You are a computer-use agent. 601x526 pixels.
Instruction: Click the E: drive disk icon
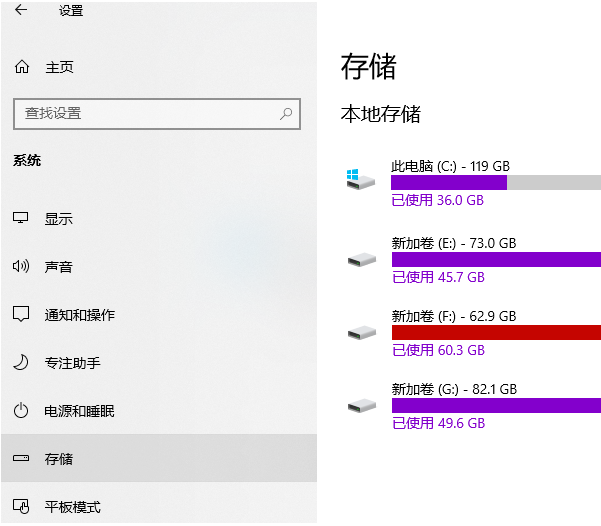(361, 259)
